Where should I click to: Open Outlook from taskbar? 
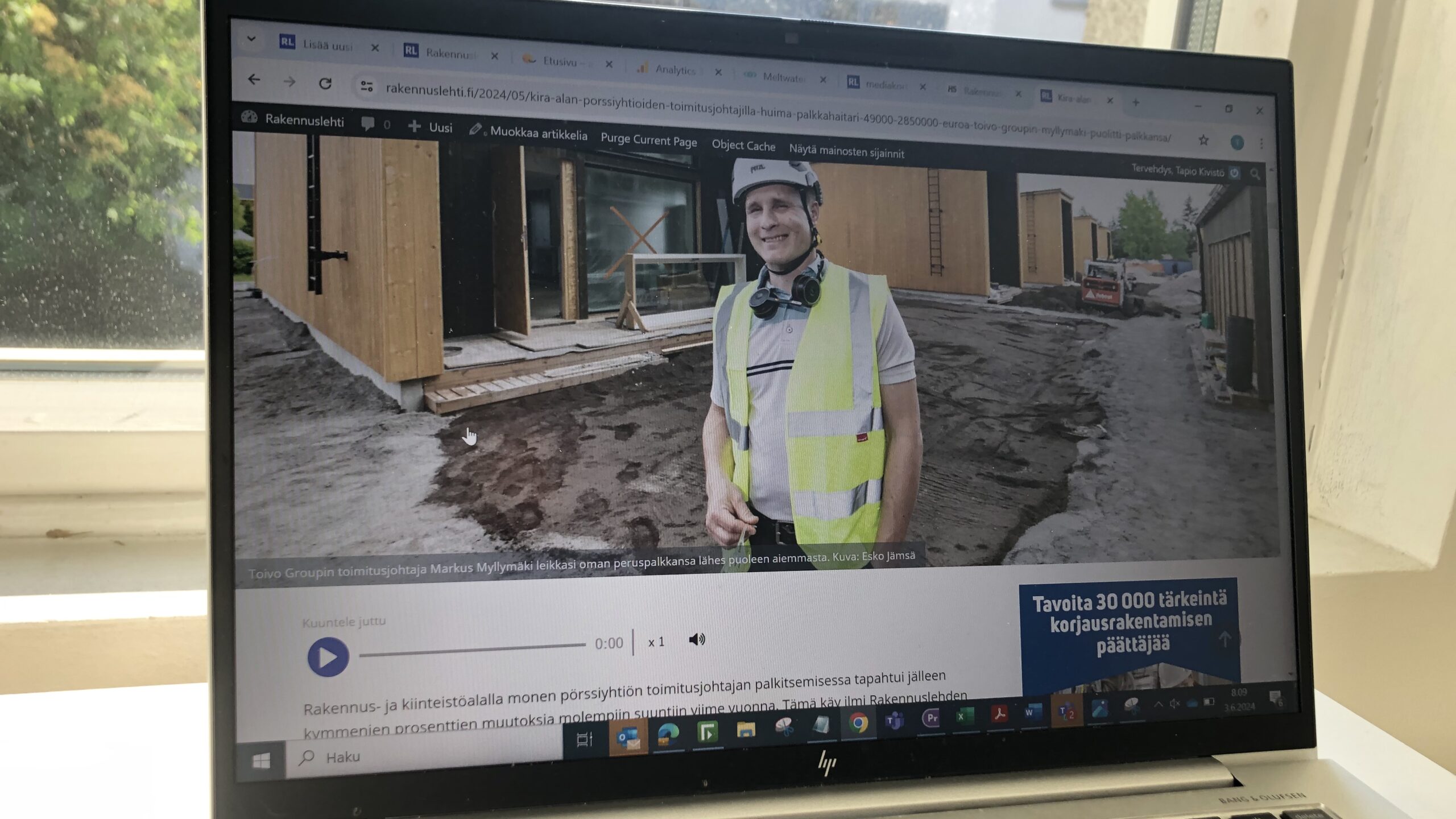point(628,738)
